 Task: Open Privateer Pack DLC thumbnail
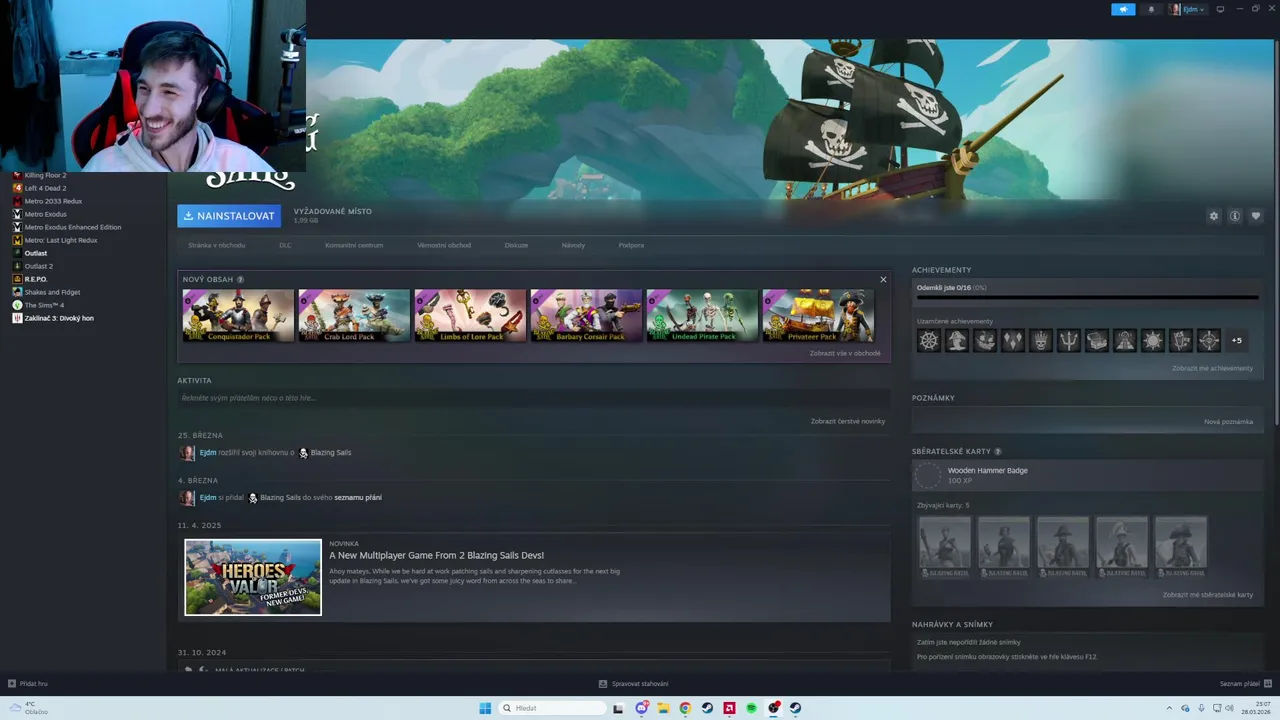(x=818, y=316)
